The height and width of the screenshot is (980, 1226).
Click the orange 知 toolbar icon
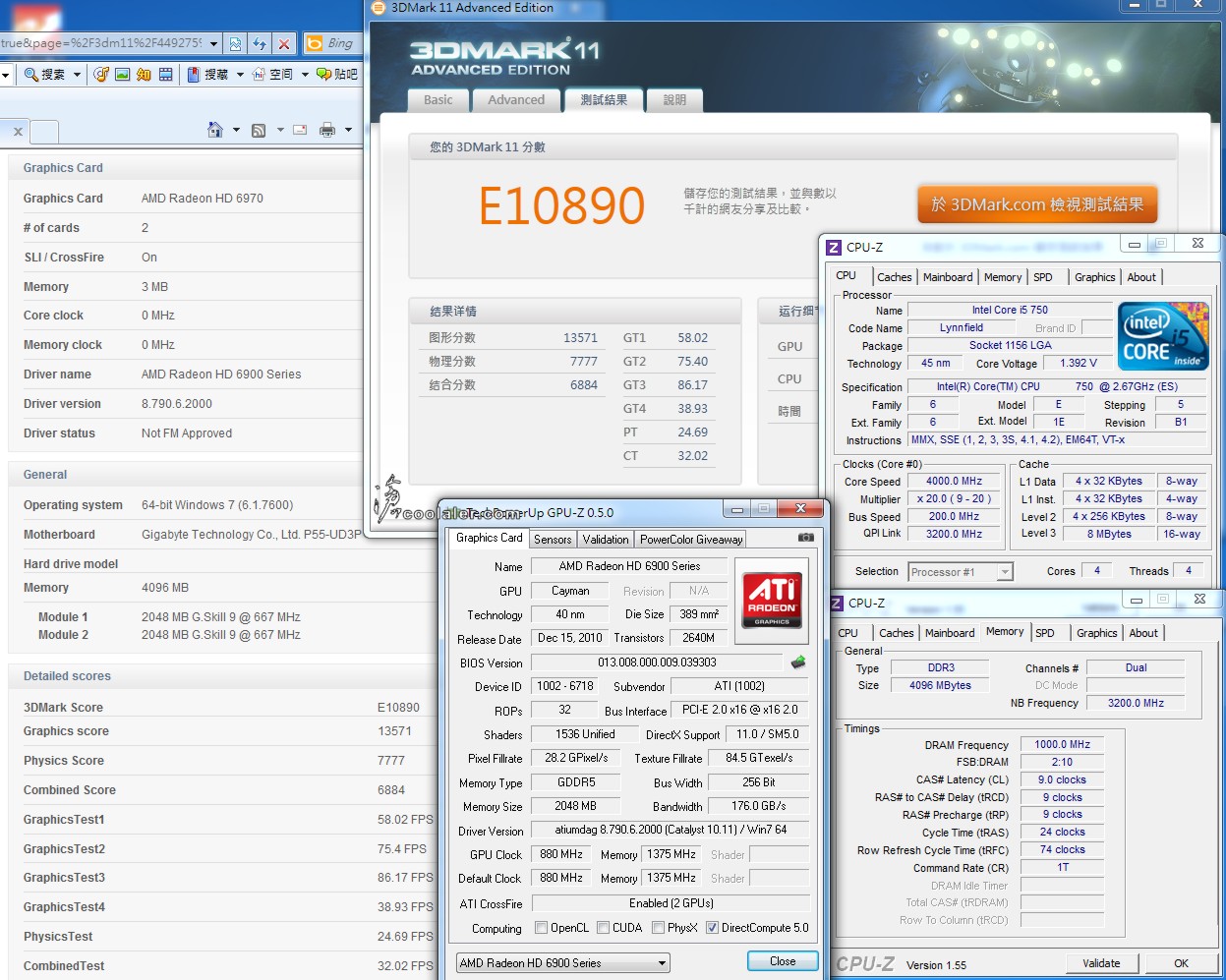tap(144, 74)
